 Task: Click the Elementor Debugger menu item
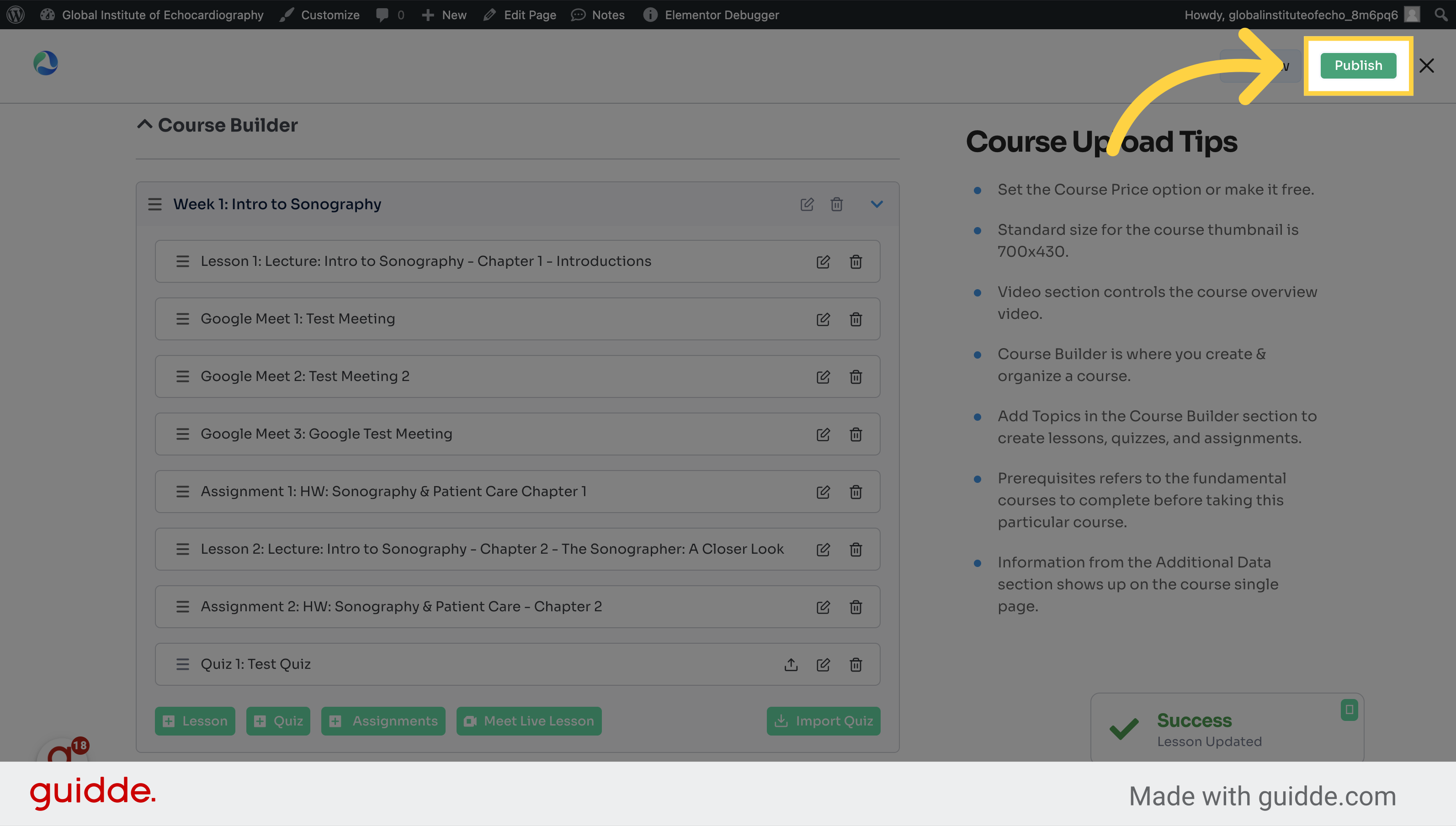[711, 14]
